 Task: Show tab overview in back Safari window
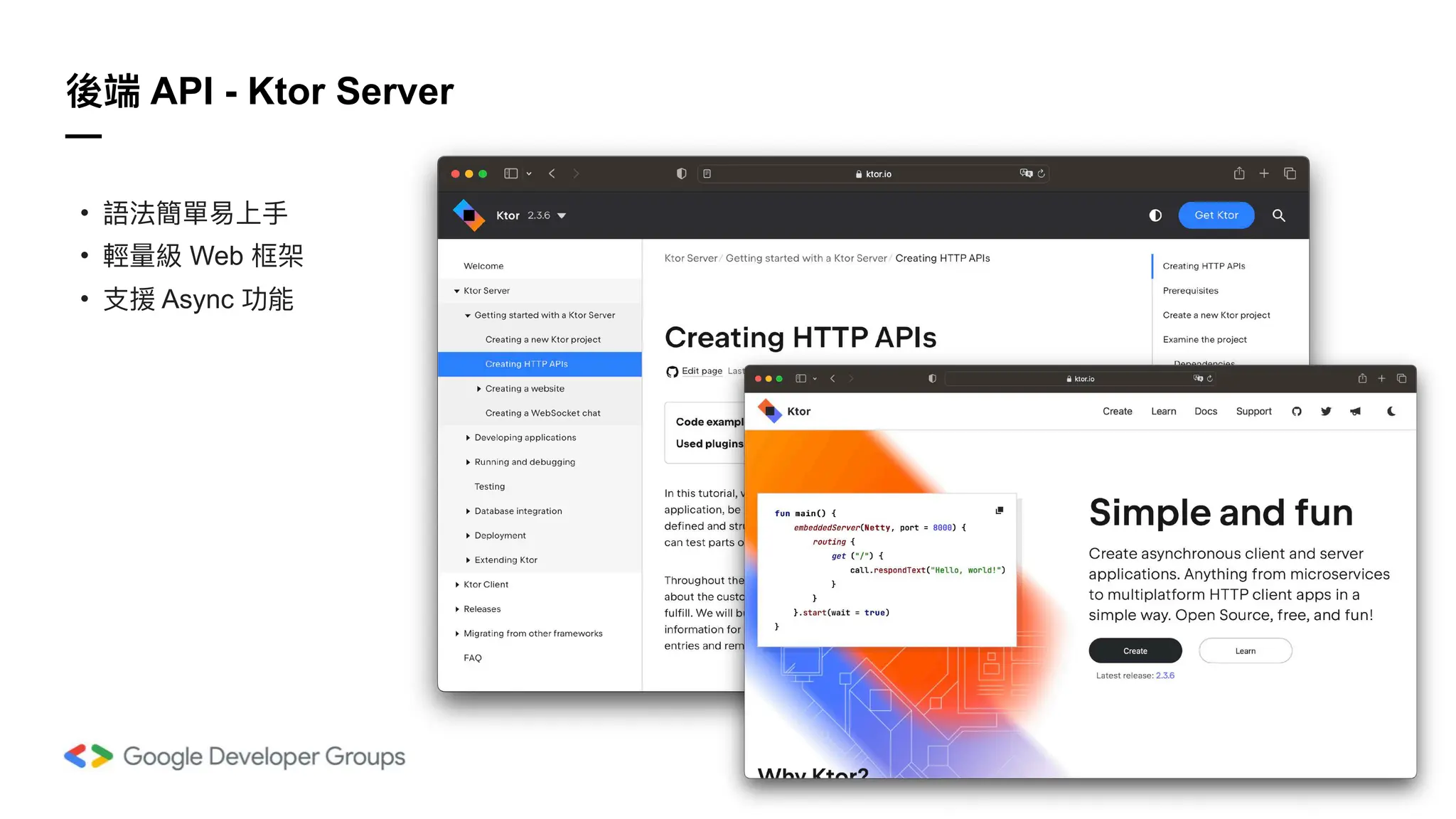tap(1290, 173)
